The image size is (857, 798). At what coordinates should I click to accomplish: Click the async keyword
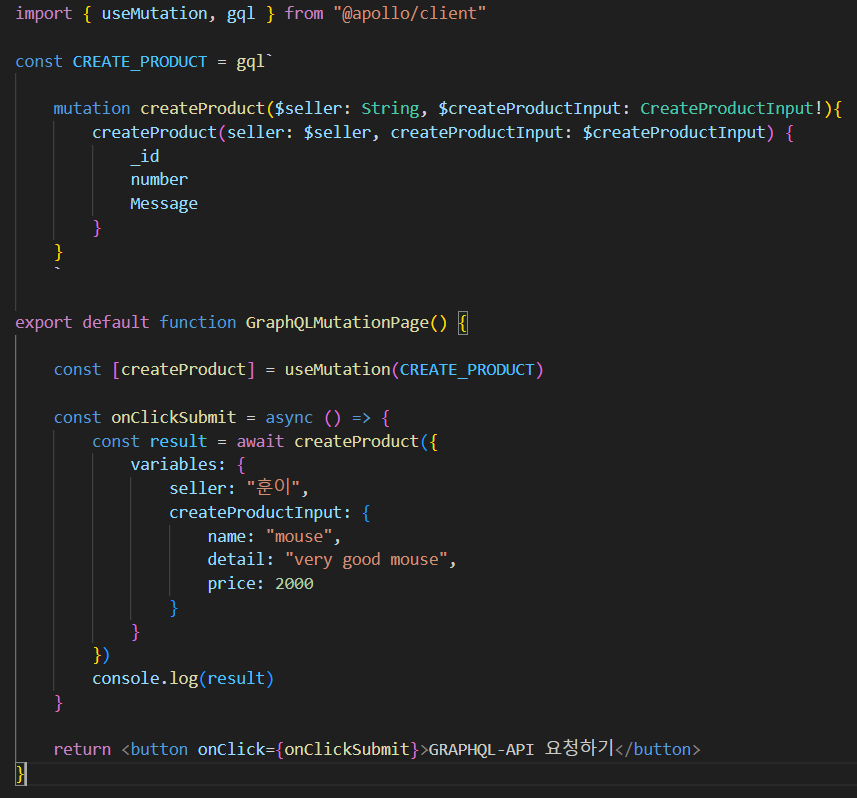tap(289, 418)
